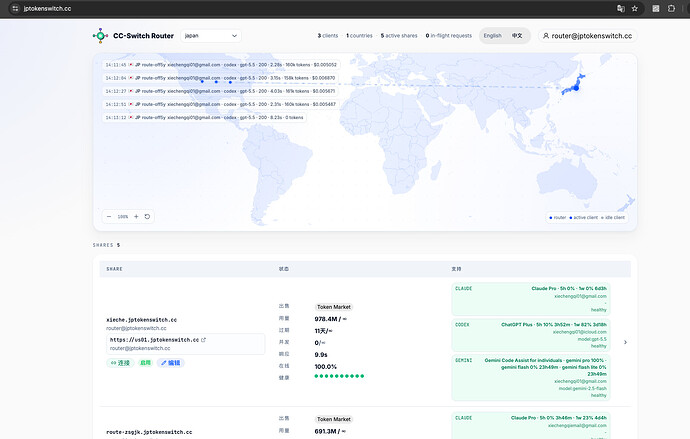
Task: Click the 100% map zoom level indicator
Action: 123,216
